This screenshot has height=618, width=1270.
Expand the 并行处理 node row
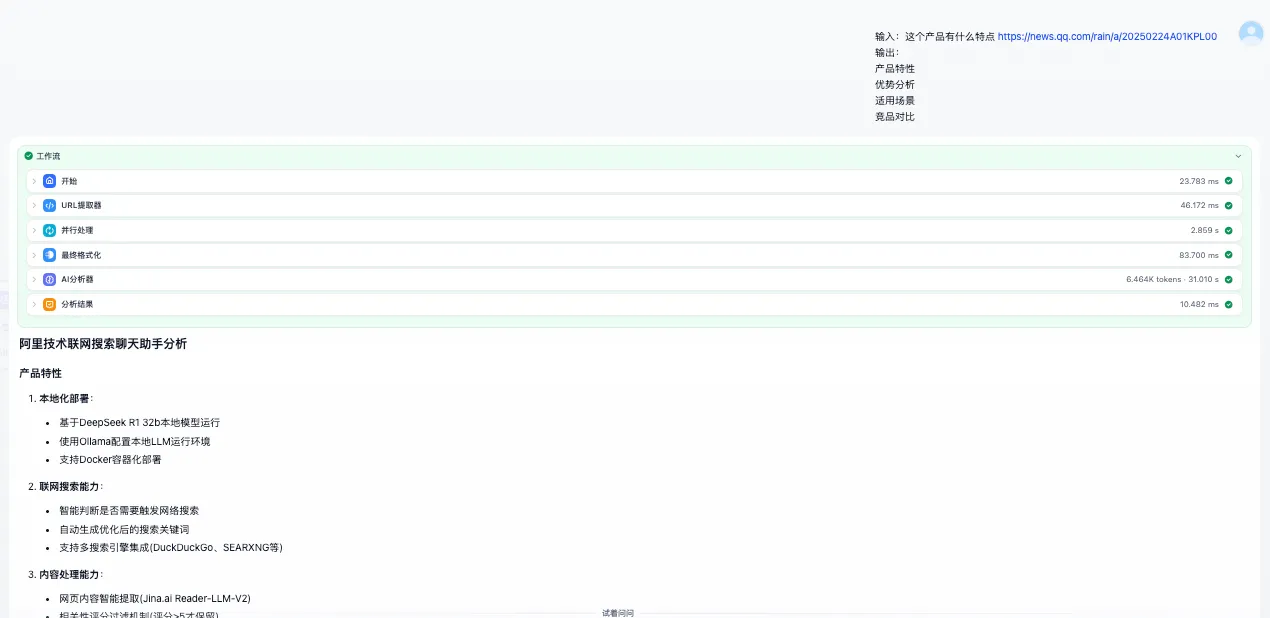pyautogui.click(x=34, y=230)
